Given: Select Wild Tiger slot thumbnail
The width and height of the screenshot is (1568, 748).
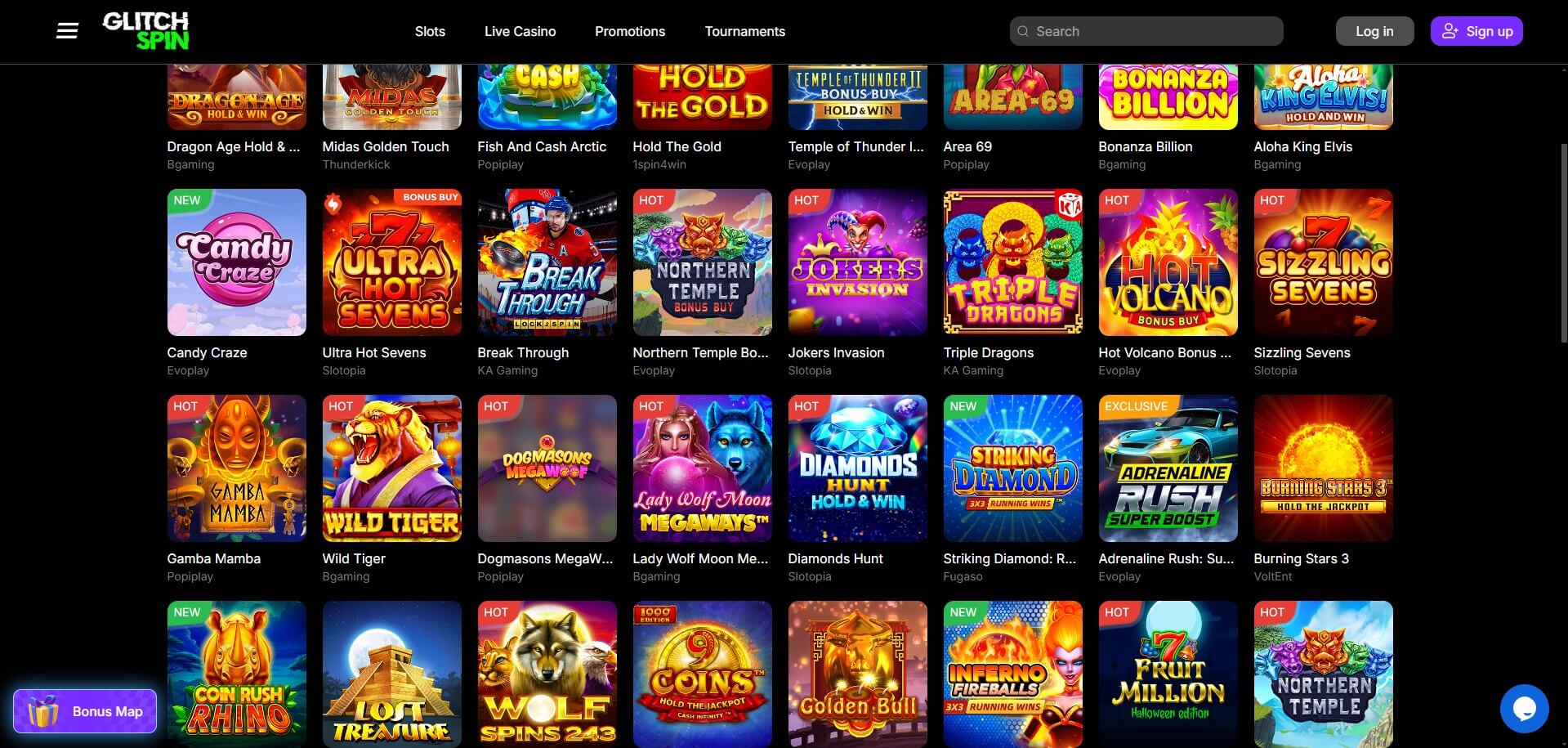Looking at the screenshot, I should (x=392, y=468).
